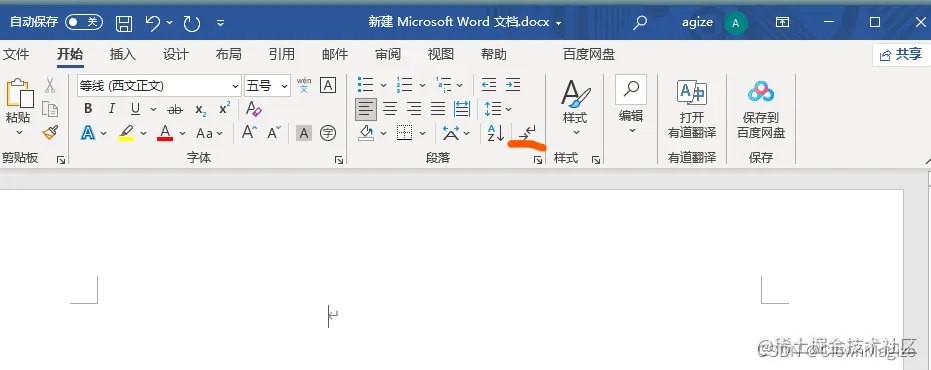Open the font name combo box
The width and height of the screenshot is (931, 370).
(159, 86)
